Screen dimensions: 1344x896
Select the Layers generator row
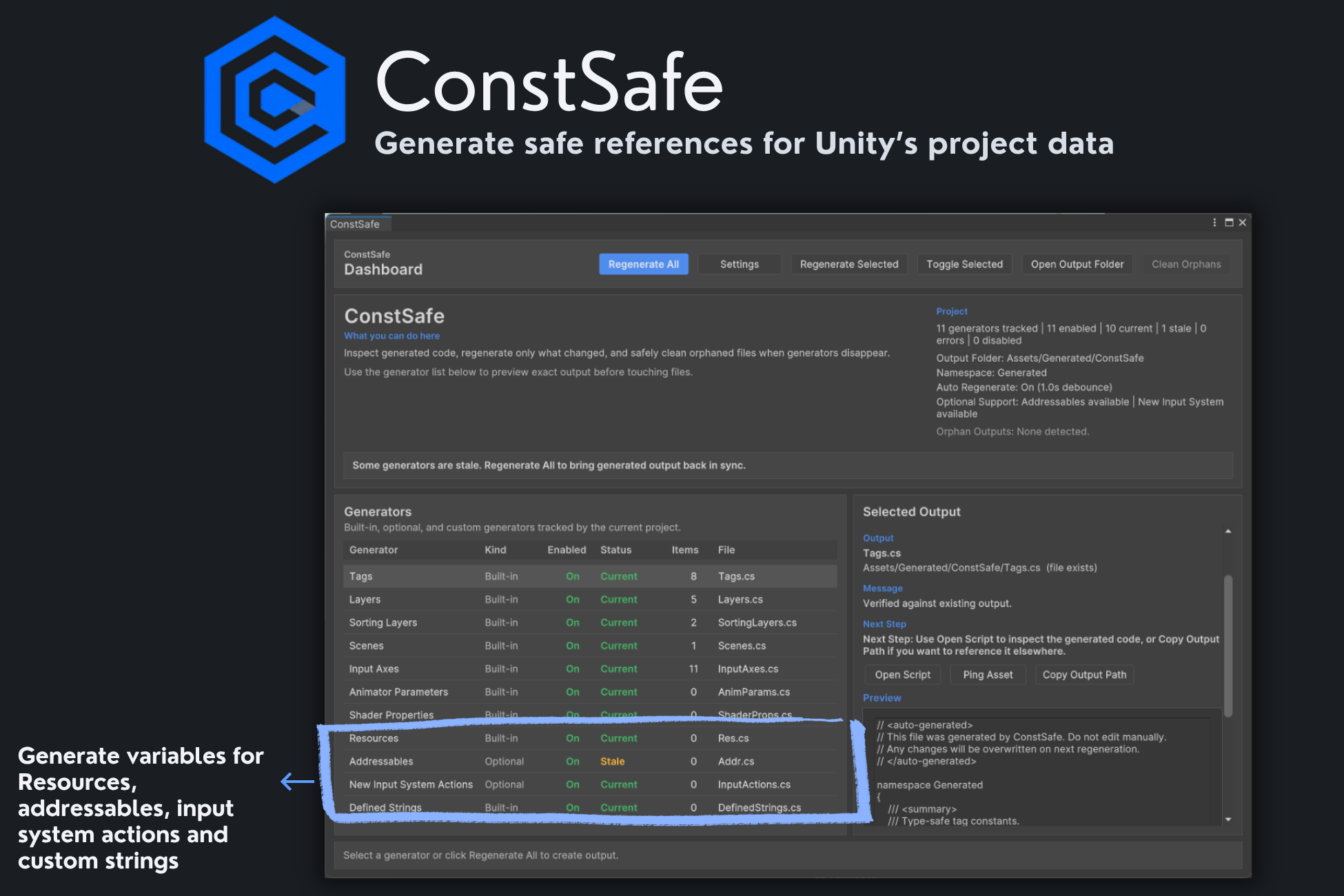click(x=590, y=600)
